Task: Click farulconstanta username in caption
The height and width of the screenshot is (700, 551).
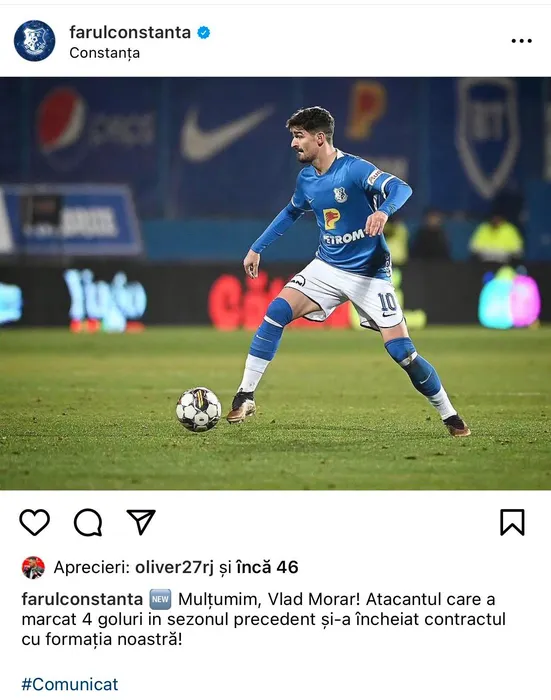Action: click(x=82, y=599)
